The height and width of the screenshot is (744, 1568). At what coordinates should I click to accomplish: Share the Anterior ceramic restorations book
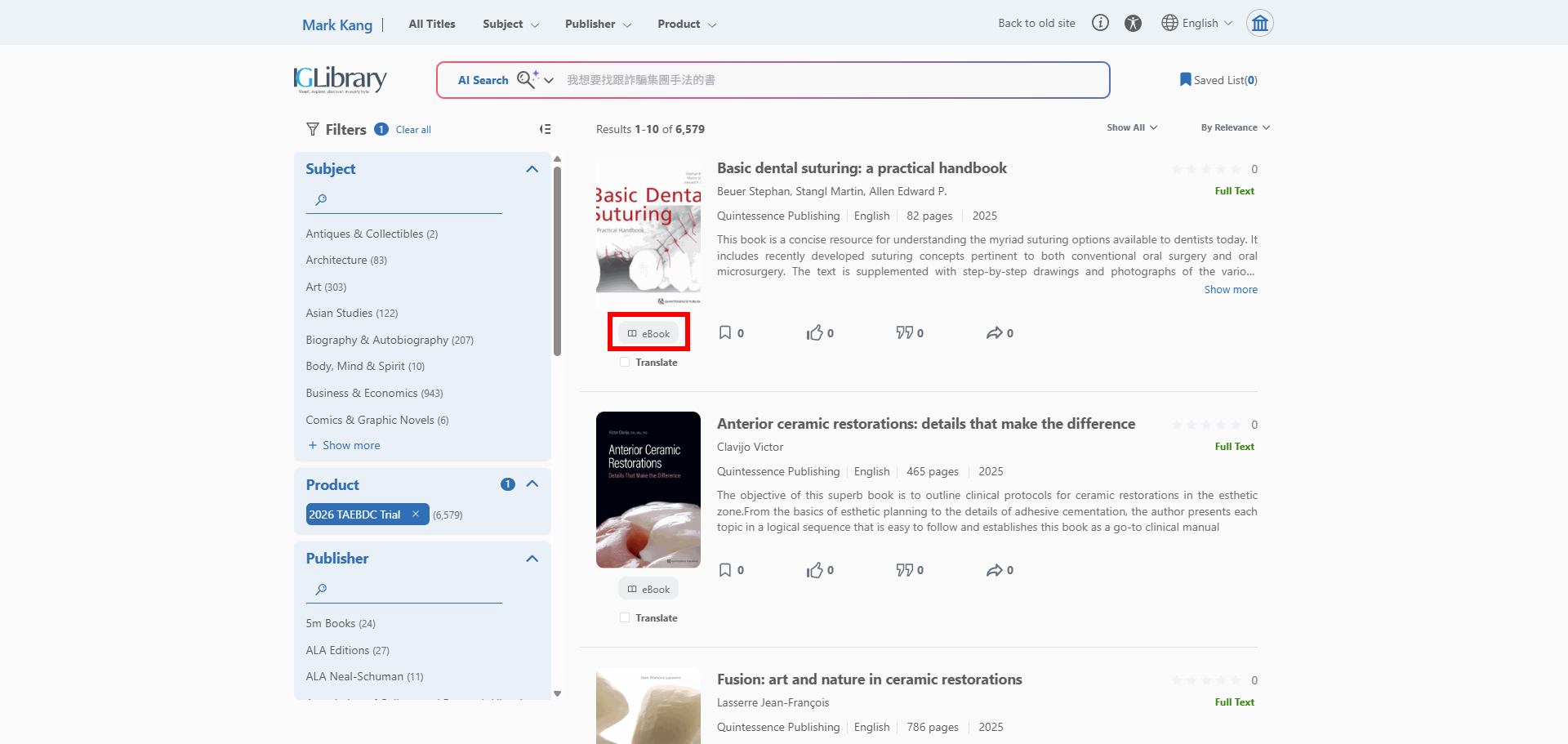coord(994,570)
